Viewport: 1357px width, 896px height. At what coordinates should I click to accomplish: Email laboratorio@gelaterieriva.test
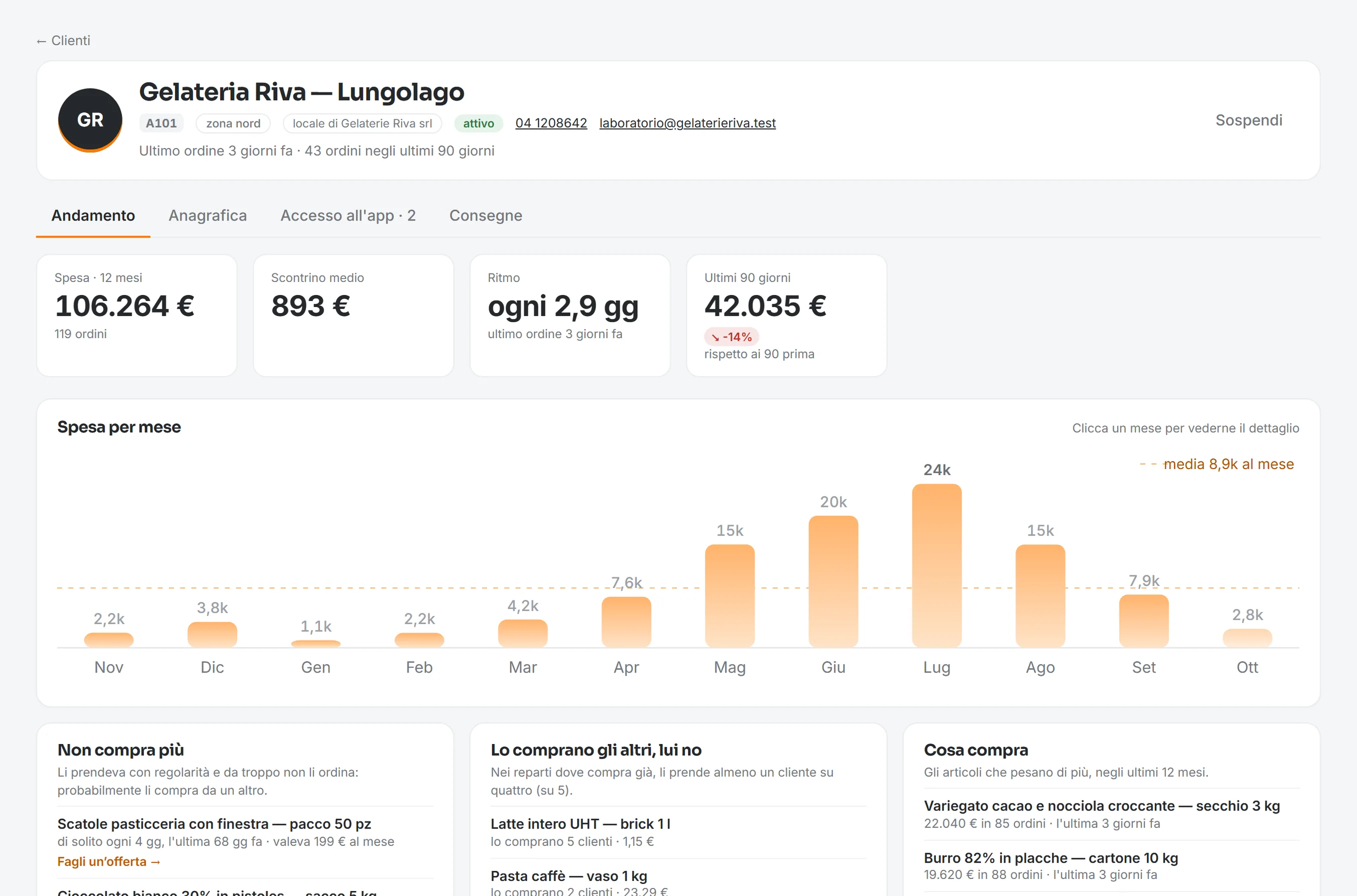pos(687,123)
